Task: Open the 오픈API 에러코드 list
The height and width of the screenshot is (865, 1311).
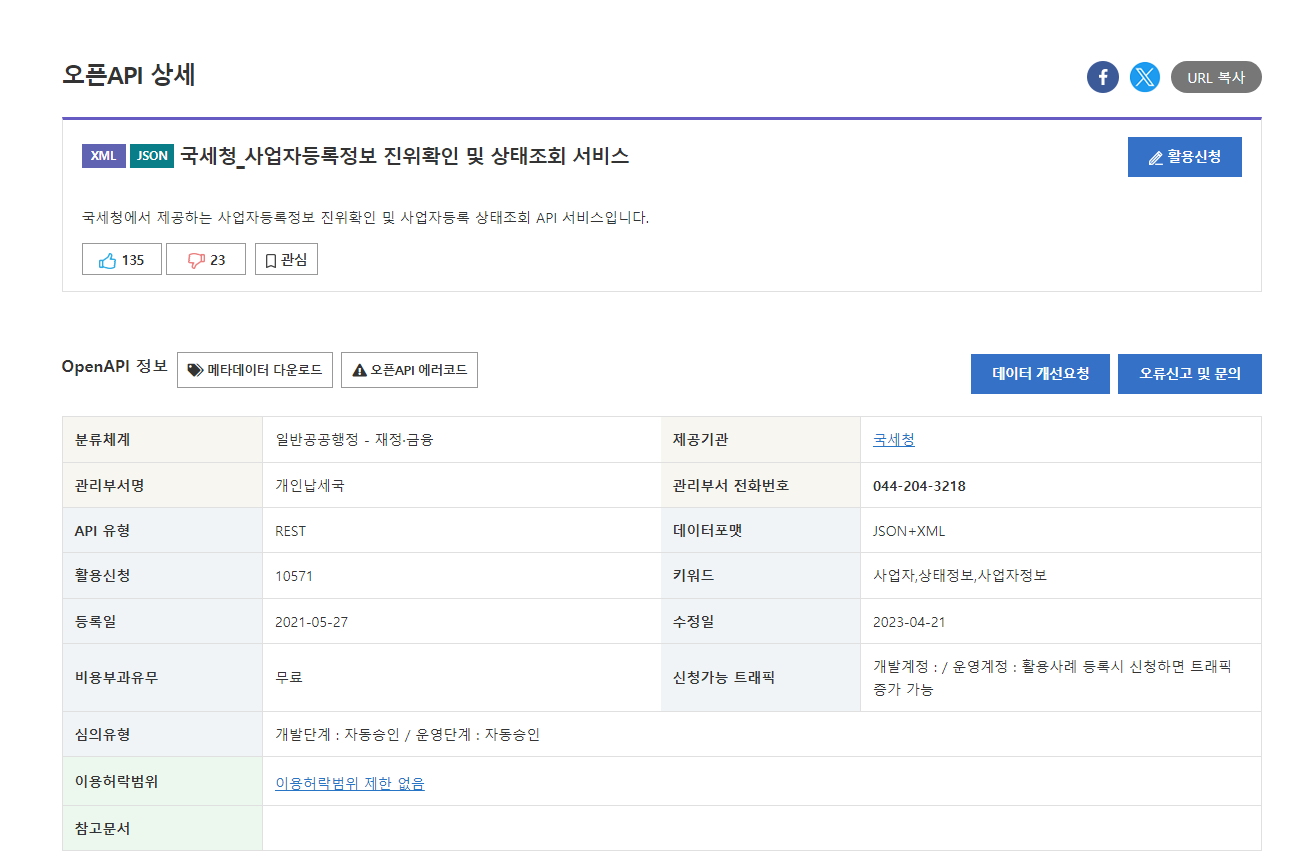Action: pos(409,370)
